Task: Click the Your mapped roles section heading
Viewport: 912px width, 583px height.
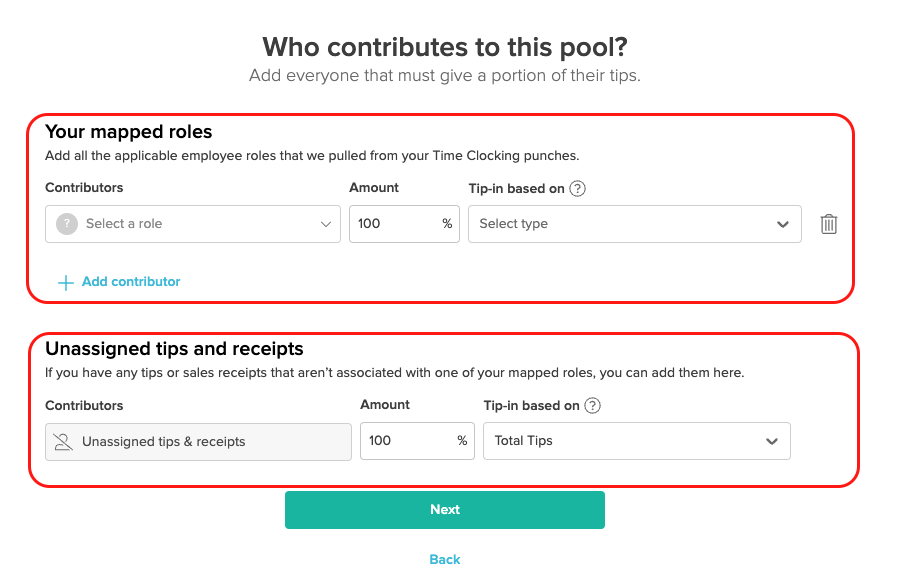Action: pos(128,131)
